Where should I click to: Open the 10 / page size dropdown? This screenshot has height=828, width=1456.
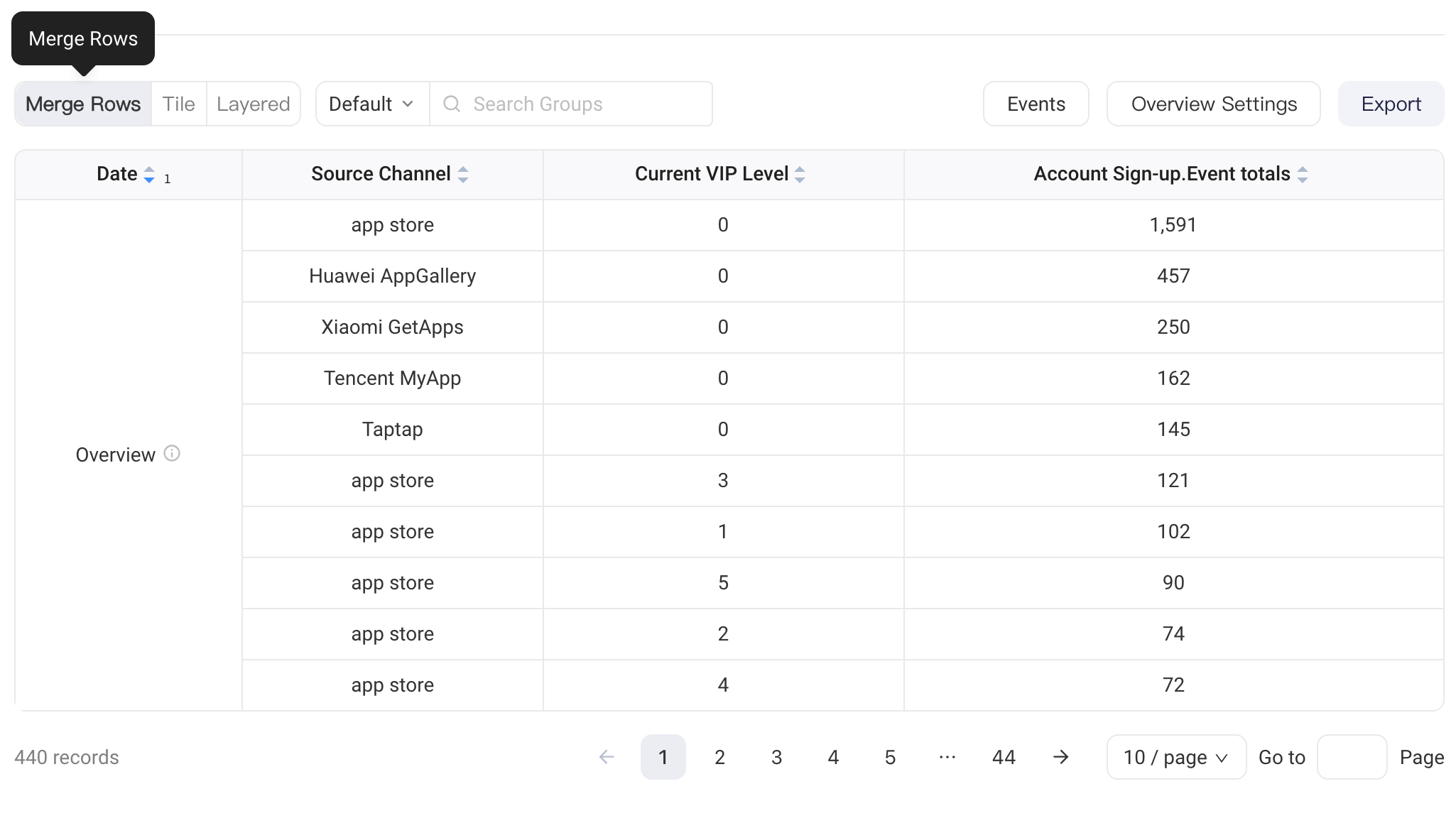click(1176, 757)
